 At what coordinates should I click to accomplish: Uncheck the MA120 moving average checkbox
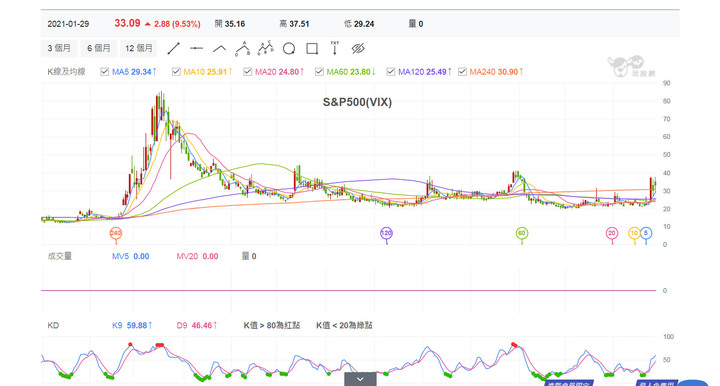[391, 72]
